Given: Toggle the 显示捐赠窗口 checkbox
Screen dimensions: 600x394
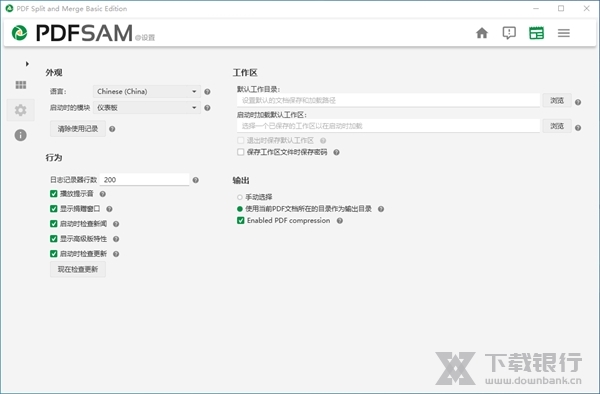Looking at the screenshot, I should (54, 209).
